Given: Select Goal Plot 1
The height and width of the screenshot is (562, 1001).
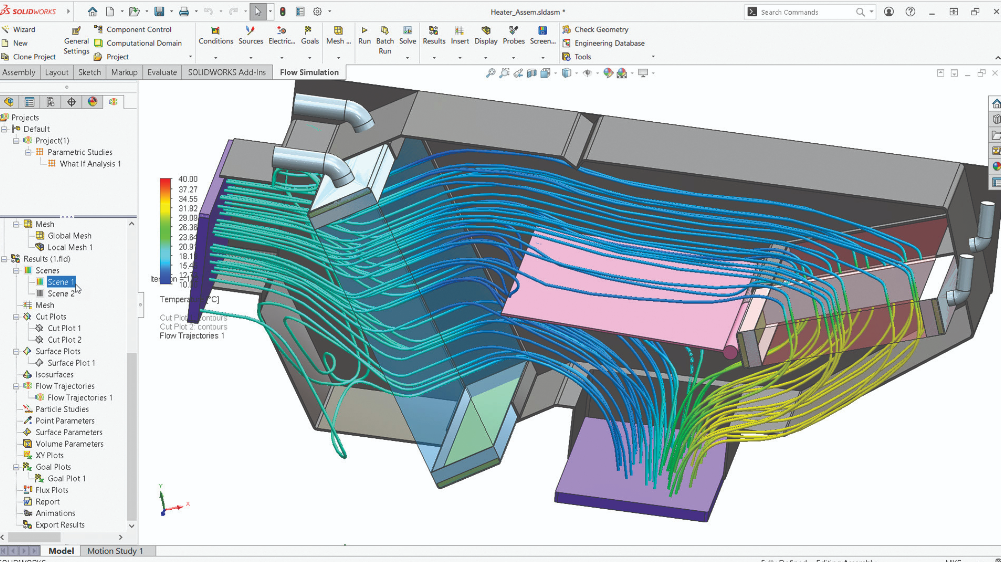Looking at the screenshot, I should click(x=66, y=478).
